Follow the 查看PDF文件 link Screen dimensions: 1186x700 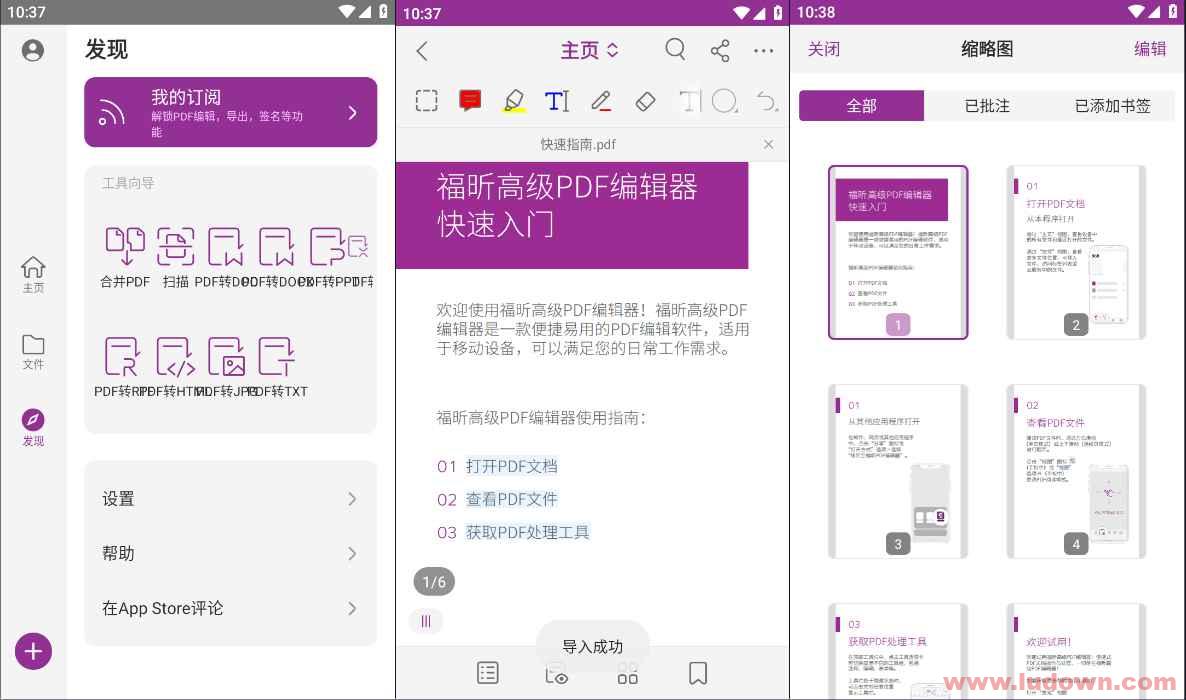point(511,499)
